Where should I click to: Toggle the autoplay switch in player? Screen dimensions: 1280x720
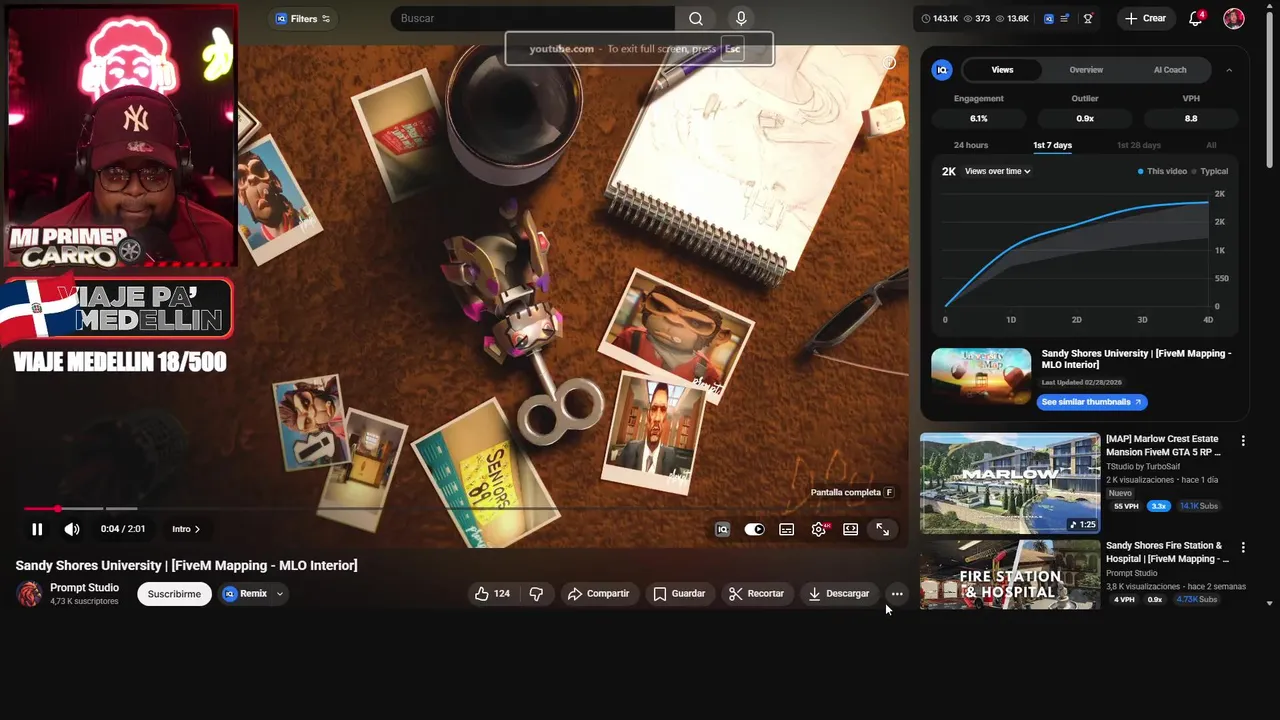pyautogui.click(x=754, y=529)
